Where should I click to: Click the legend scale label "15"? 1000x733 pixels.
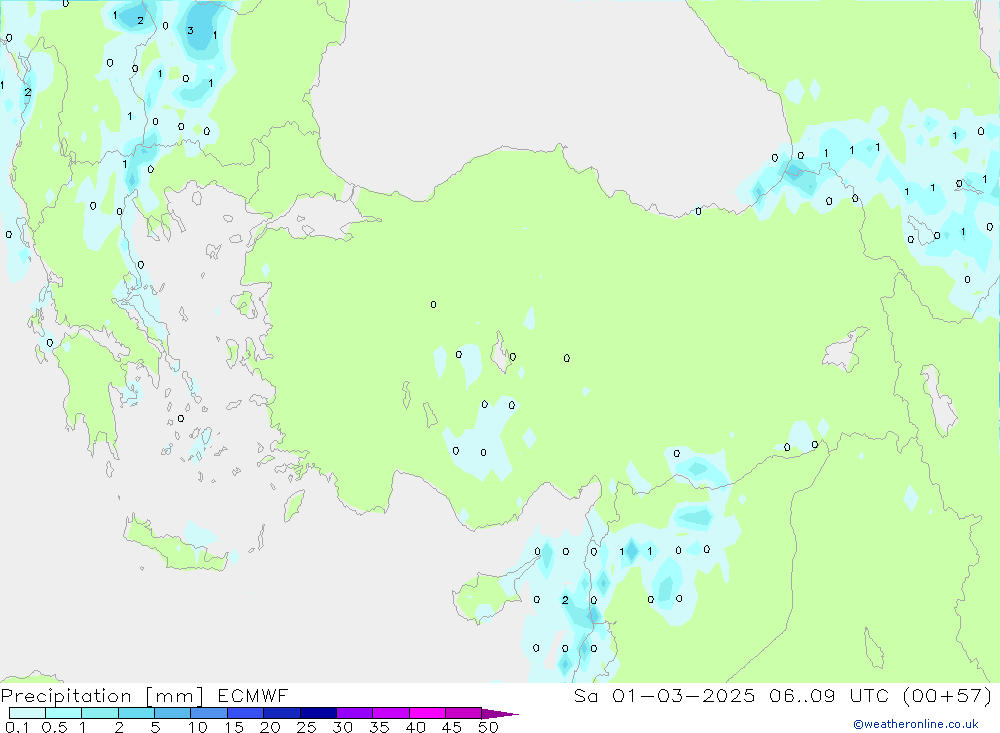[x=234, y=727]
